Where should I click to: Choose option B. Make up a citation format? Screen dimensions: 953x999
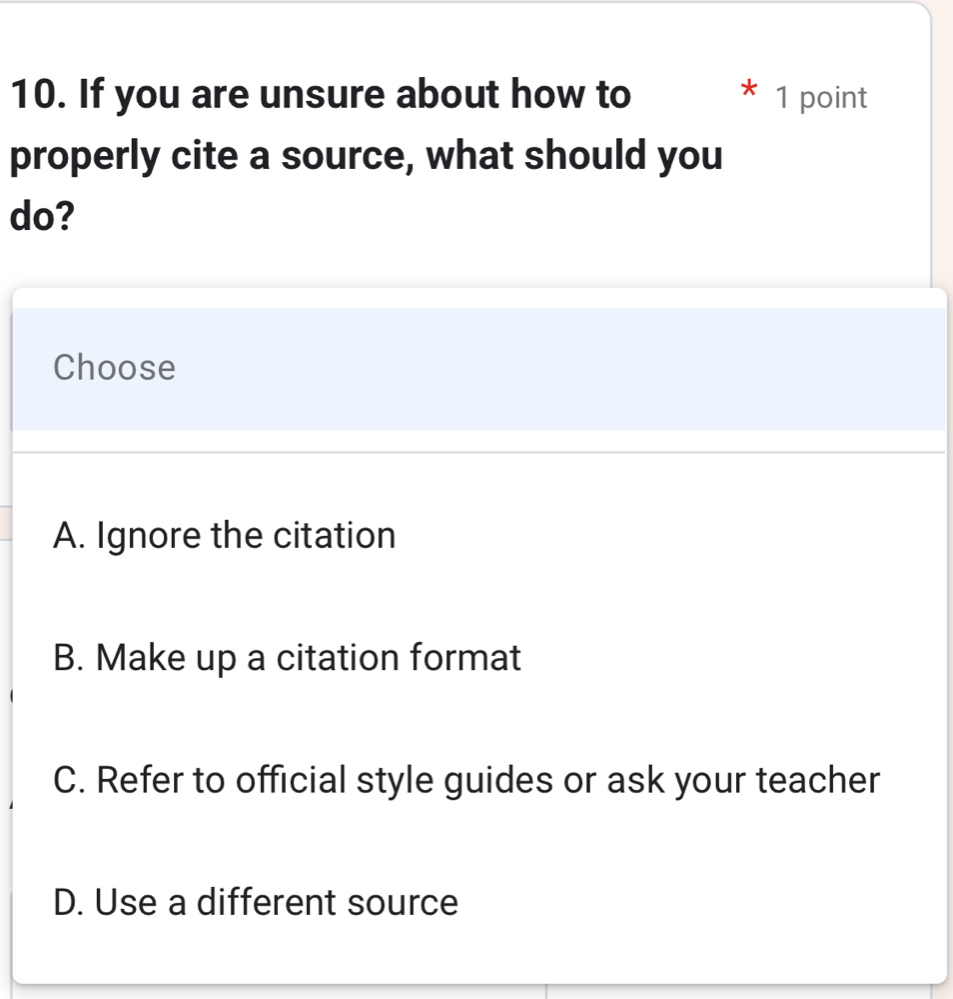pyautogui.click(x=288, y=658)
